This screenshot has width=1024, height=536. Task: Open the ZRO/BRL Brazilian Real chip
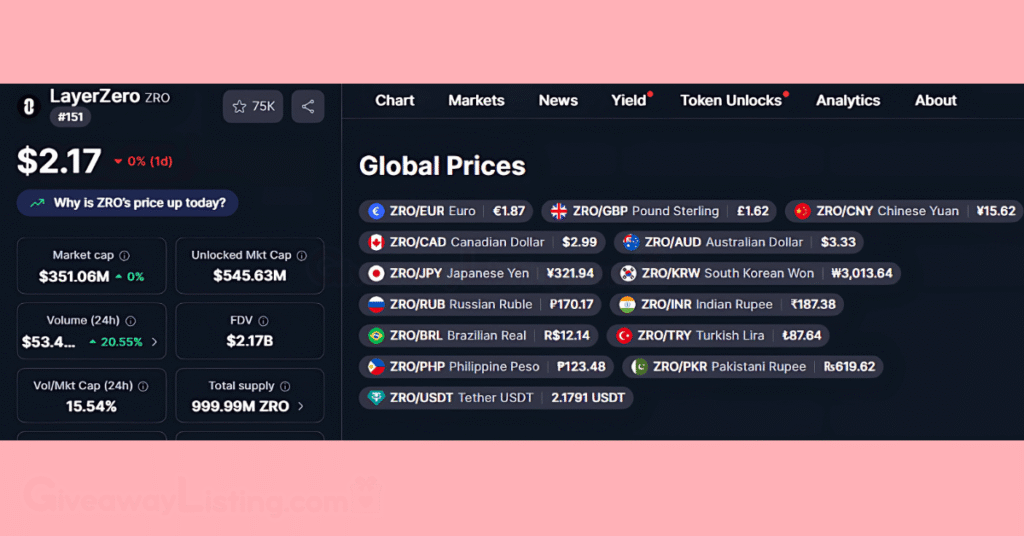(x=479, y=336)
